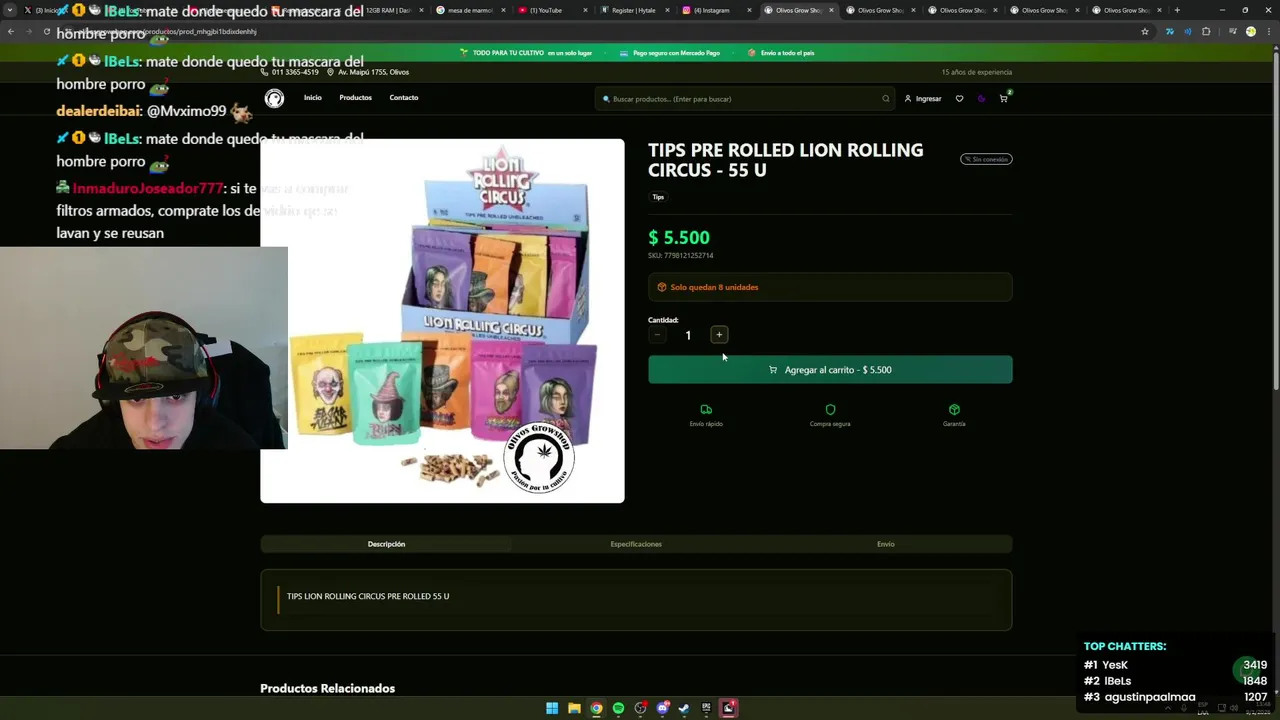Switch to the Especificaciones tab
This screenshot has width=1280, height=720.
636,544
